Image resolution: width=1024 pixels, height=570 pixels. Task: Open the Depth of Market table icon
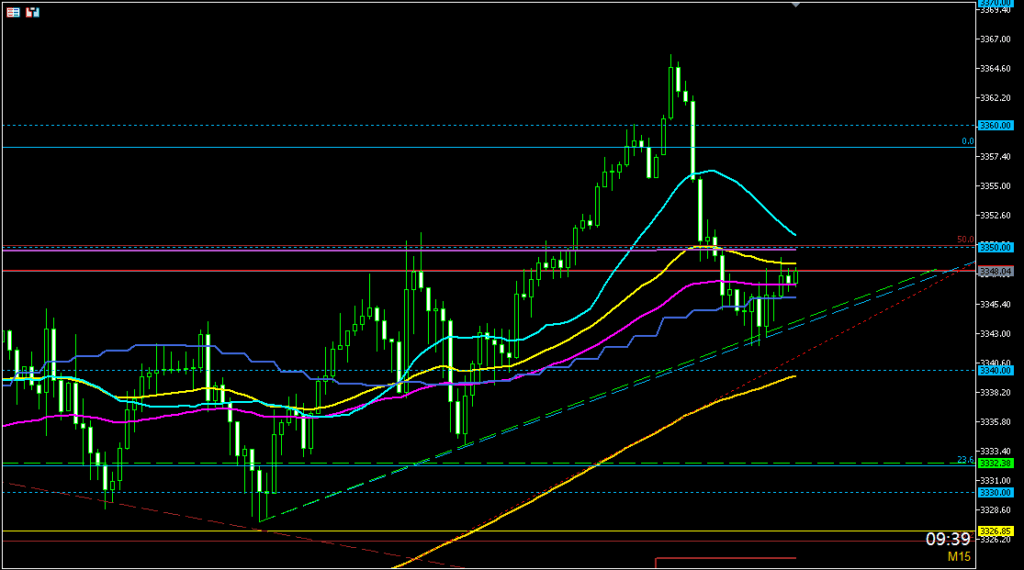point(13,12)
